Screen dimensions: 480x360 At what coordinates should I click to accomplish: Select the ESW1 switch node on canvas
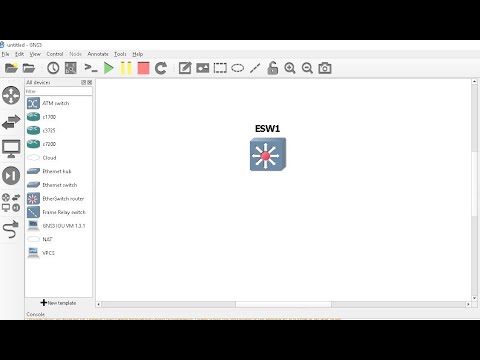click(268, 154)
